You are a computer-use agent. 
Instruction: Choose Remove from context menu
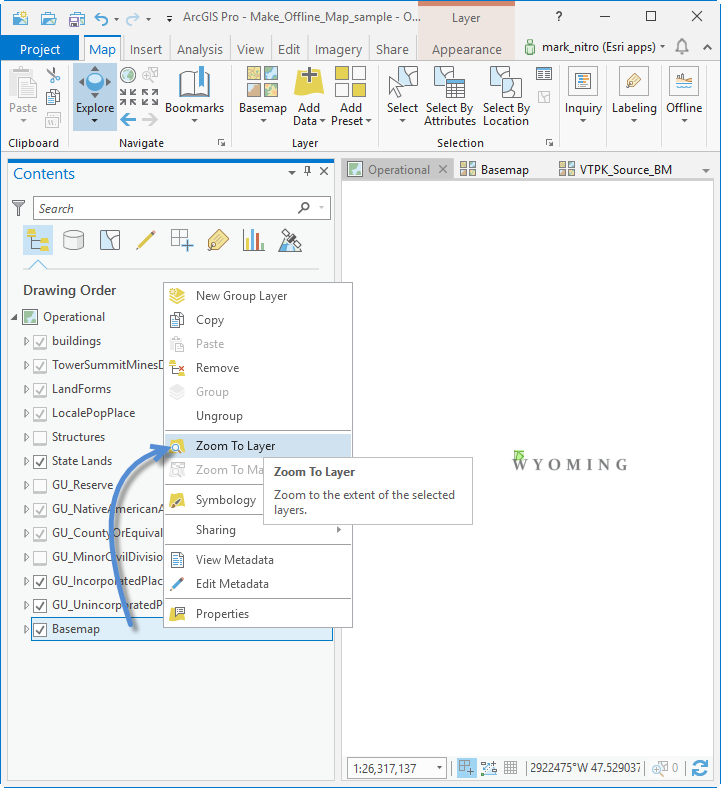[258, 368]
